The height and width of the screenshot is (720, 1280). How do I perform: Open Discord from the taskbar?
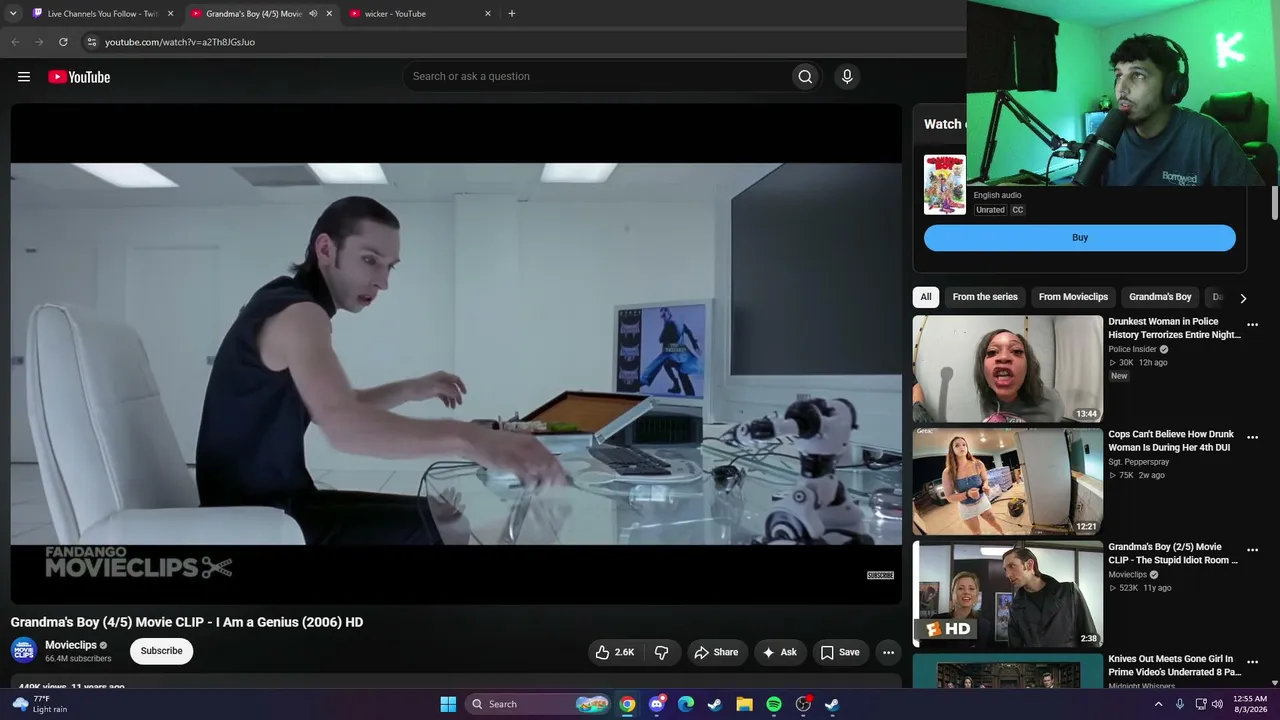click(x=656, y=704)
